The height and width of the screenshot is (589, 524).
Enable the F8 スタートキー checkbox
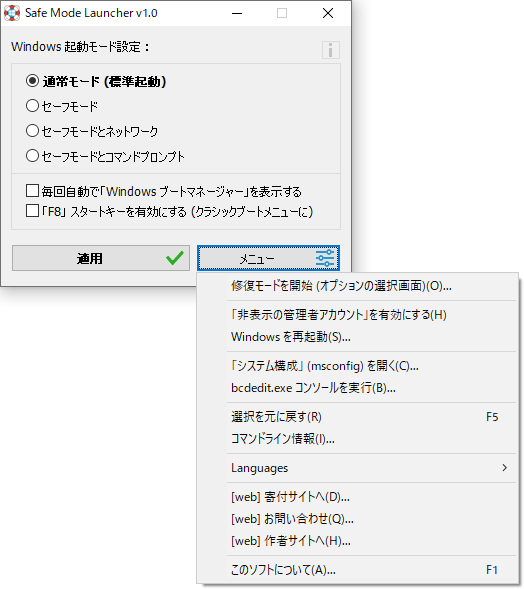pyautogui.click(x=32, y=211)
